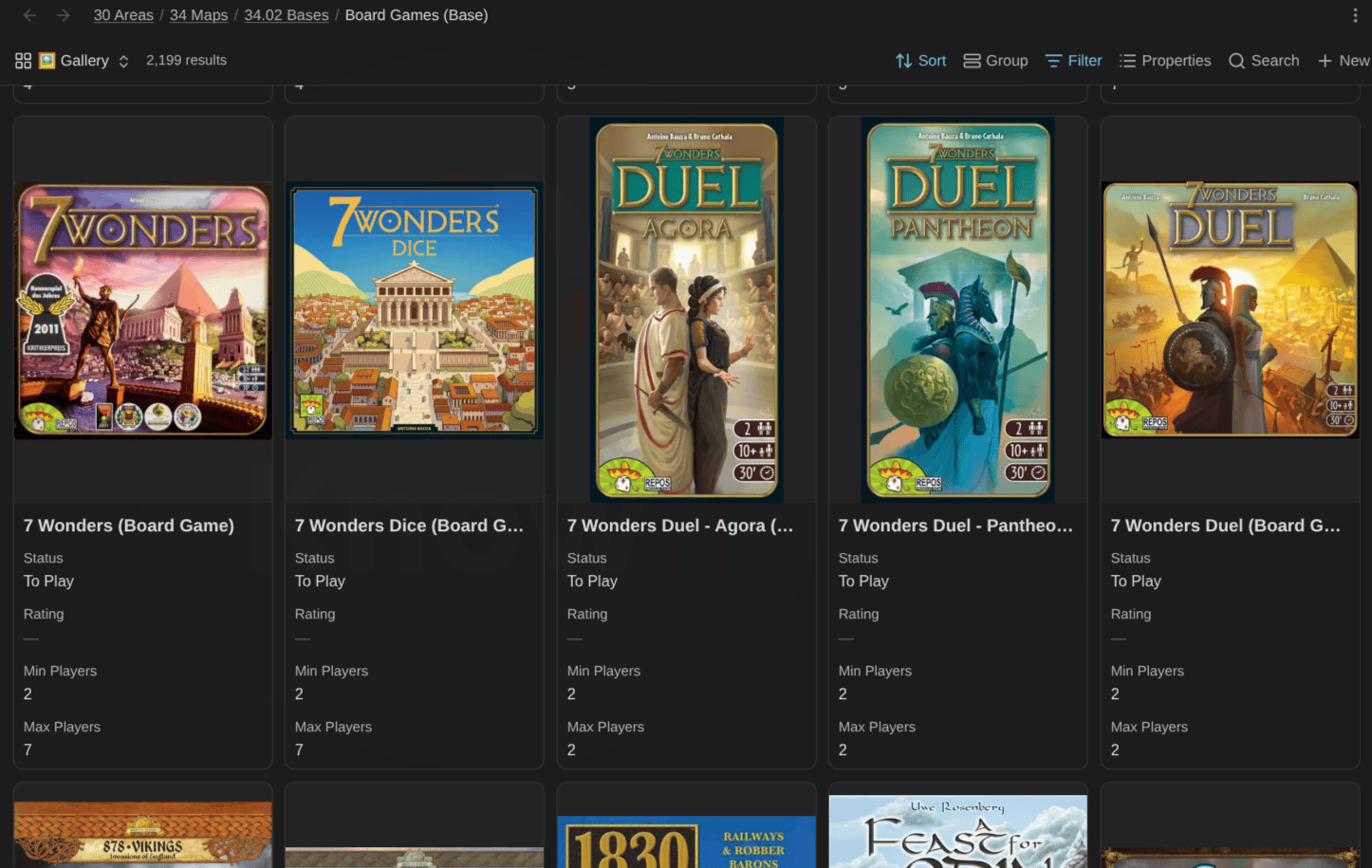Click the 2,199 results count
The height and width of the screenshot is (868, 1372).
tap(186, 60)
